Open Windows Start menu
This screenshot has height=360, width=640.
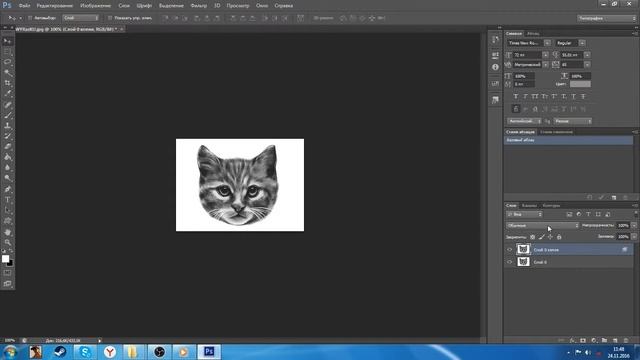click(x=10, y=352)
